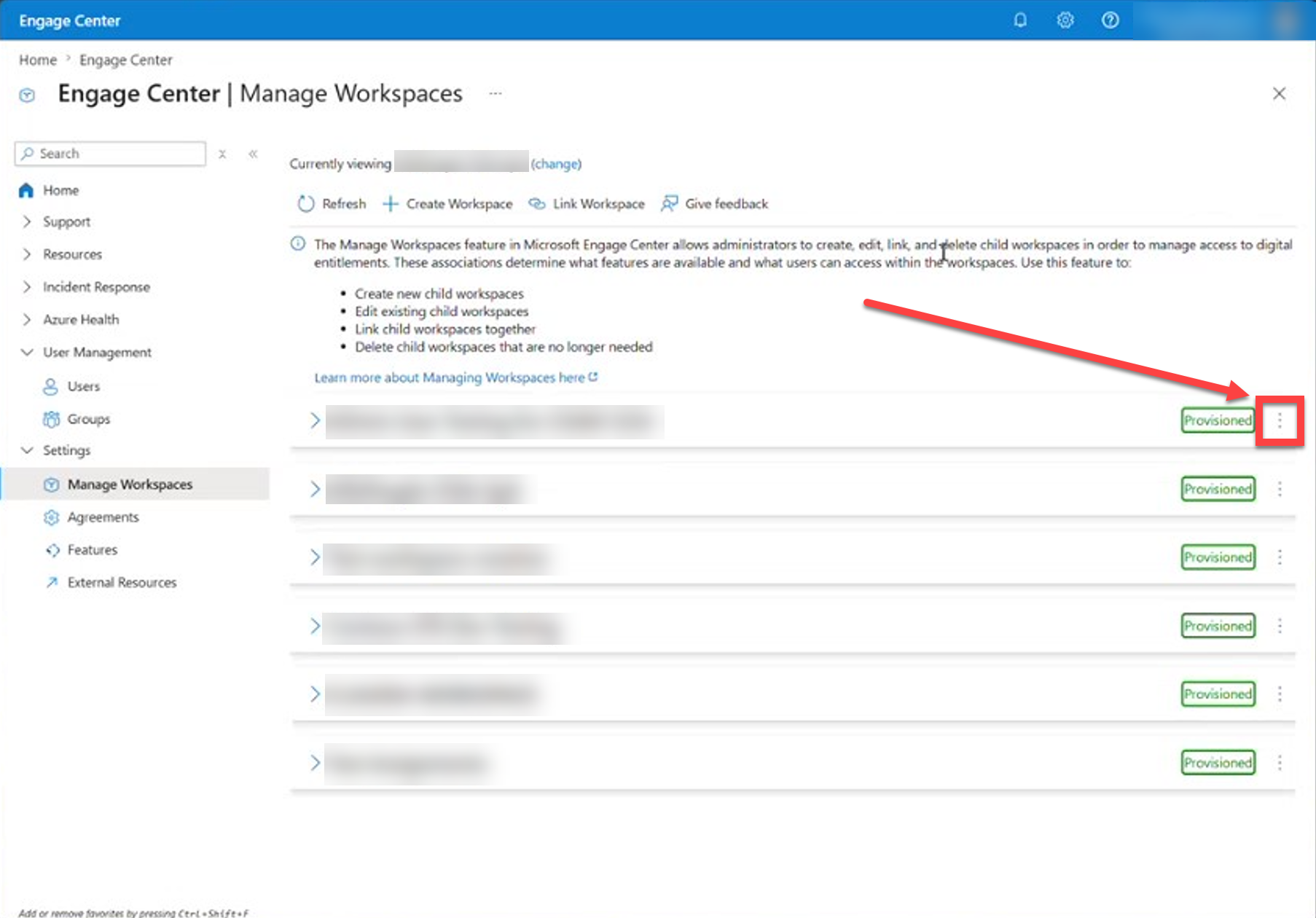Viewport: 1316px width, 918px height.
Task: Expand the fifth workspace row
Action: pos(315,694)
